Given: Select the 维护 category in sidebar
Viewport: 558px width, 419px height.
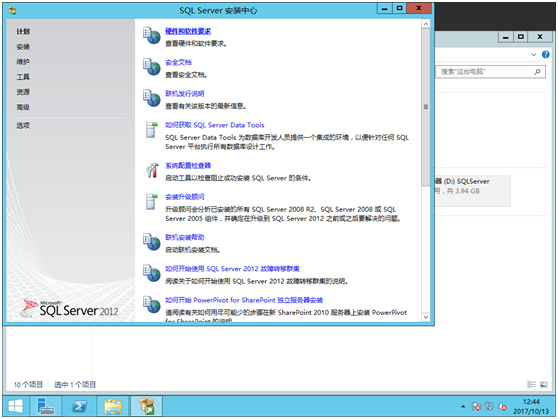Looking at the screenshot, I should (23, 62).
